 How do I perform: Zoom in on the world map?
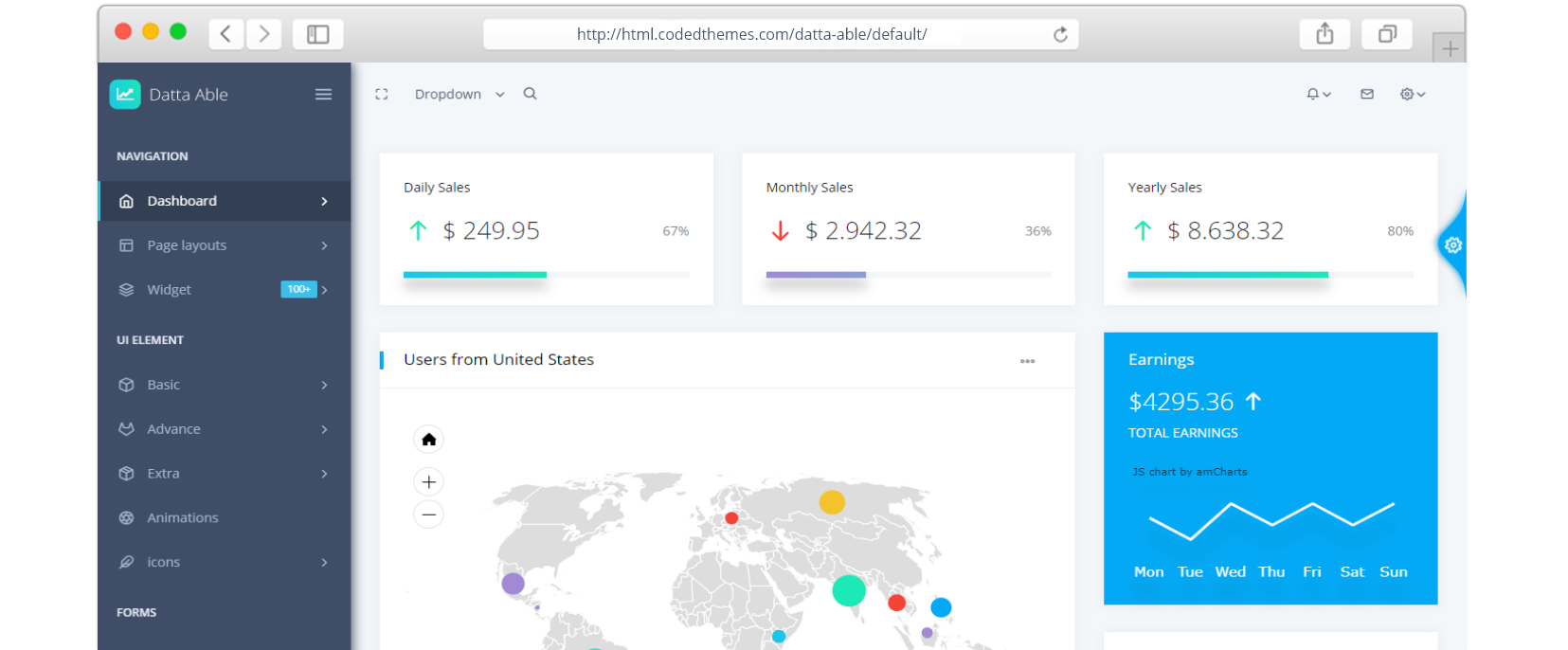[x=429, y=482]
